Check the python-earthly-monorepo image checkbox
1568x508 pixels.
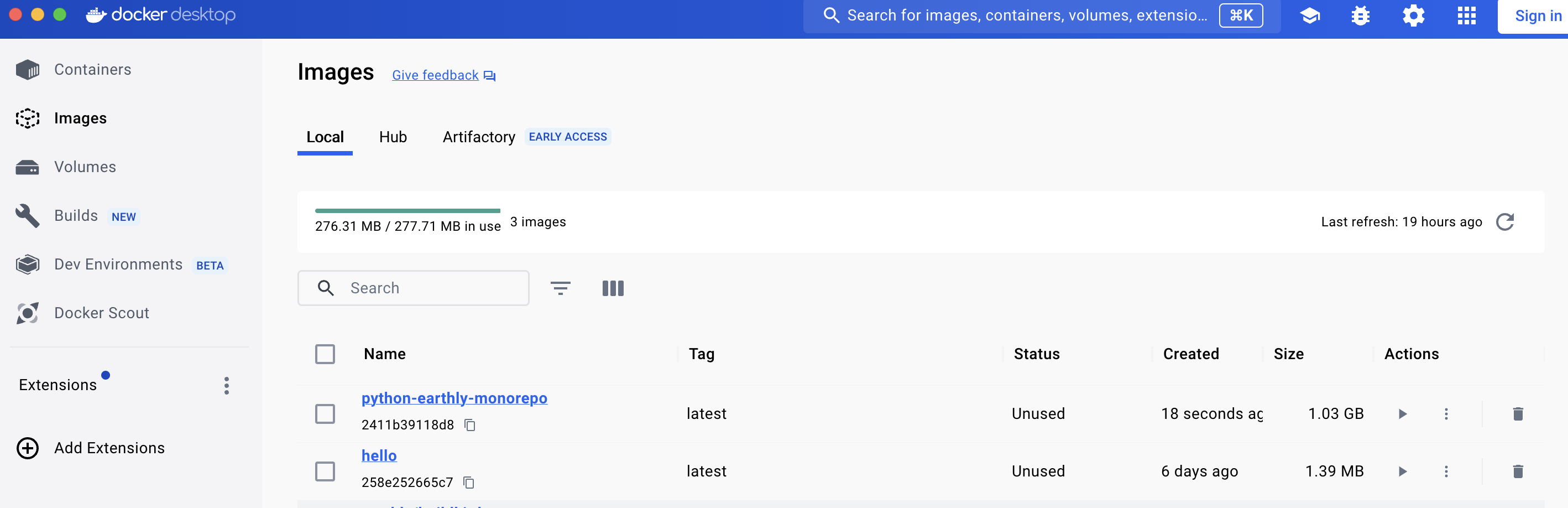tap(325, 413)
